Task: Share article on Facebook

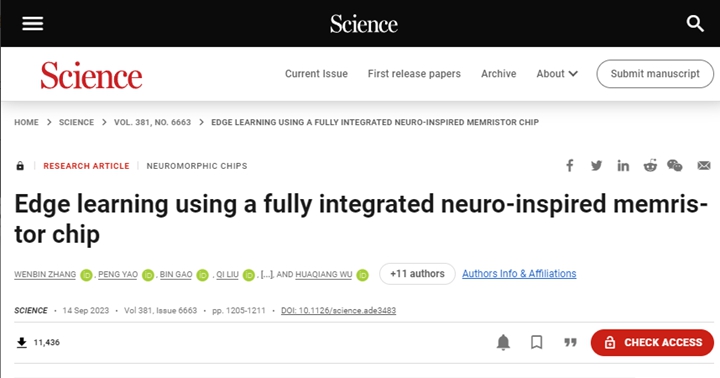Action: point(569,165)
